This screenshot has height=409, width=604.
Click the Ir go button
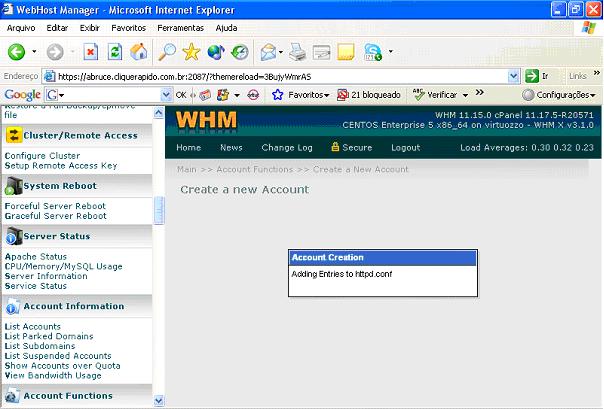click(x=537, y=76)
